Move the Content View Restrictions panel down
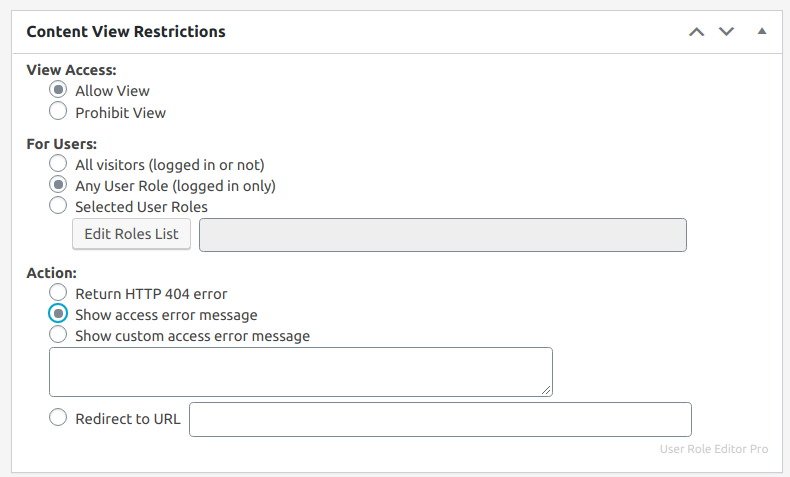 click(x=726, y=32)
